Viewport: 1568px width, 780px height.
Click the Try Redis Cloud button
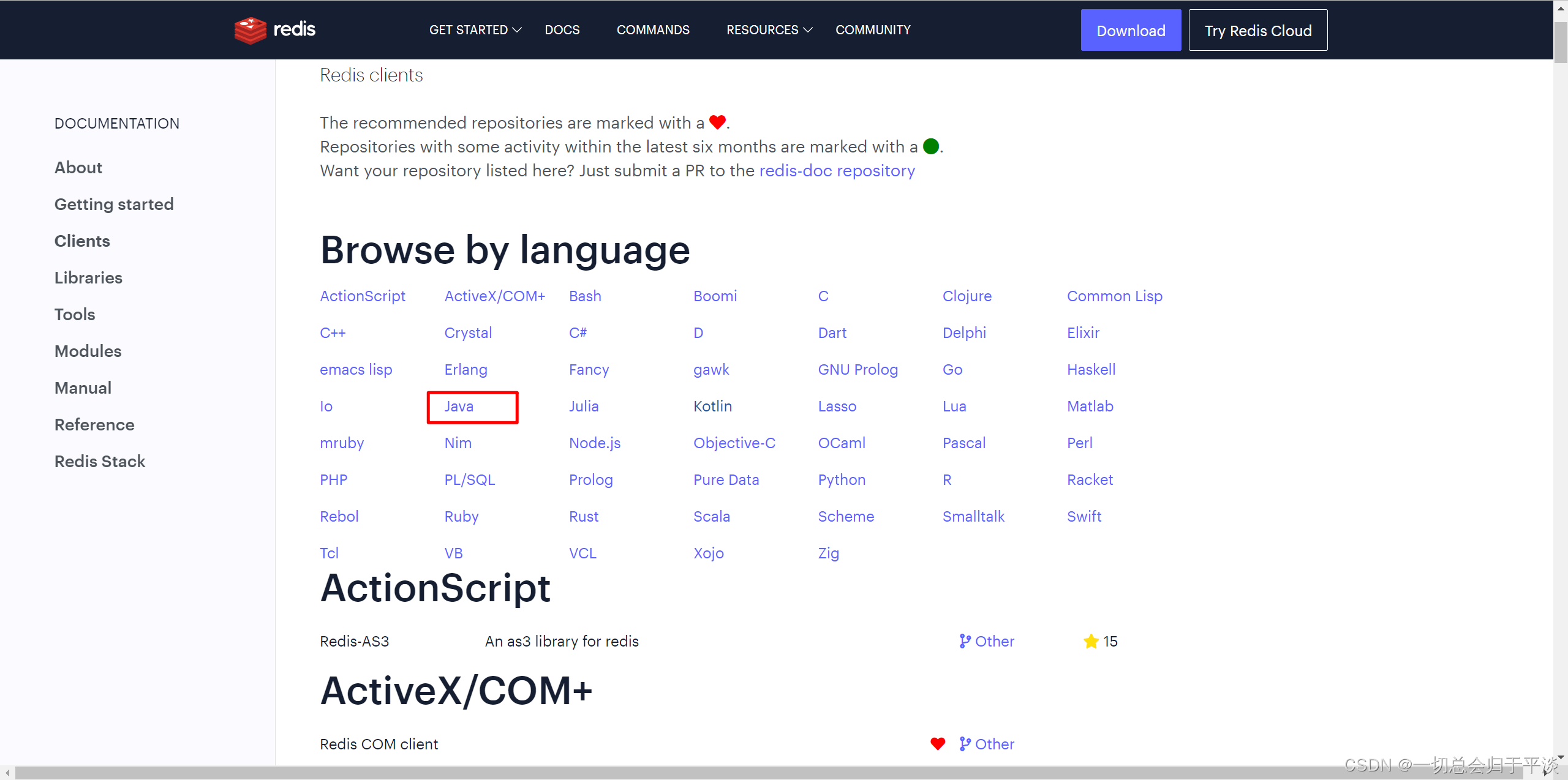[x=1257, y=30]
